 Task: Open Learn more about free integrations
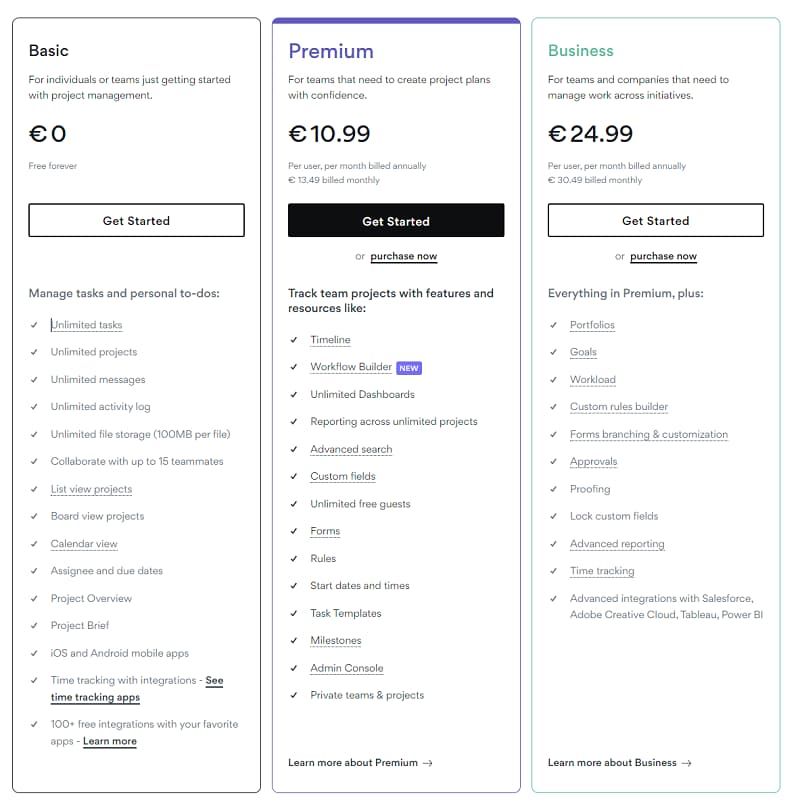pyautogui.click(x=110, y=741)
